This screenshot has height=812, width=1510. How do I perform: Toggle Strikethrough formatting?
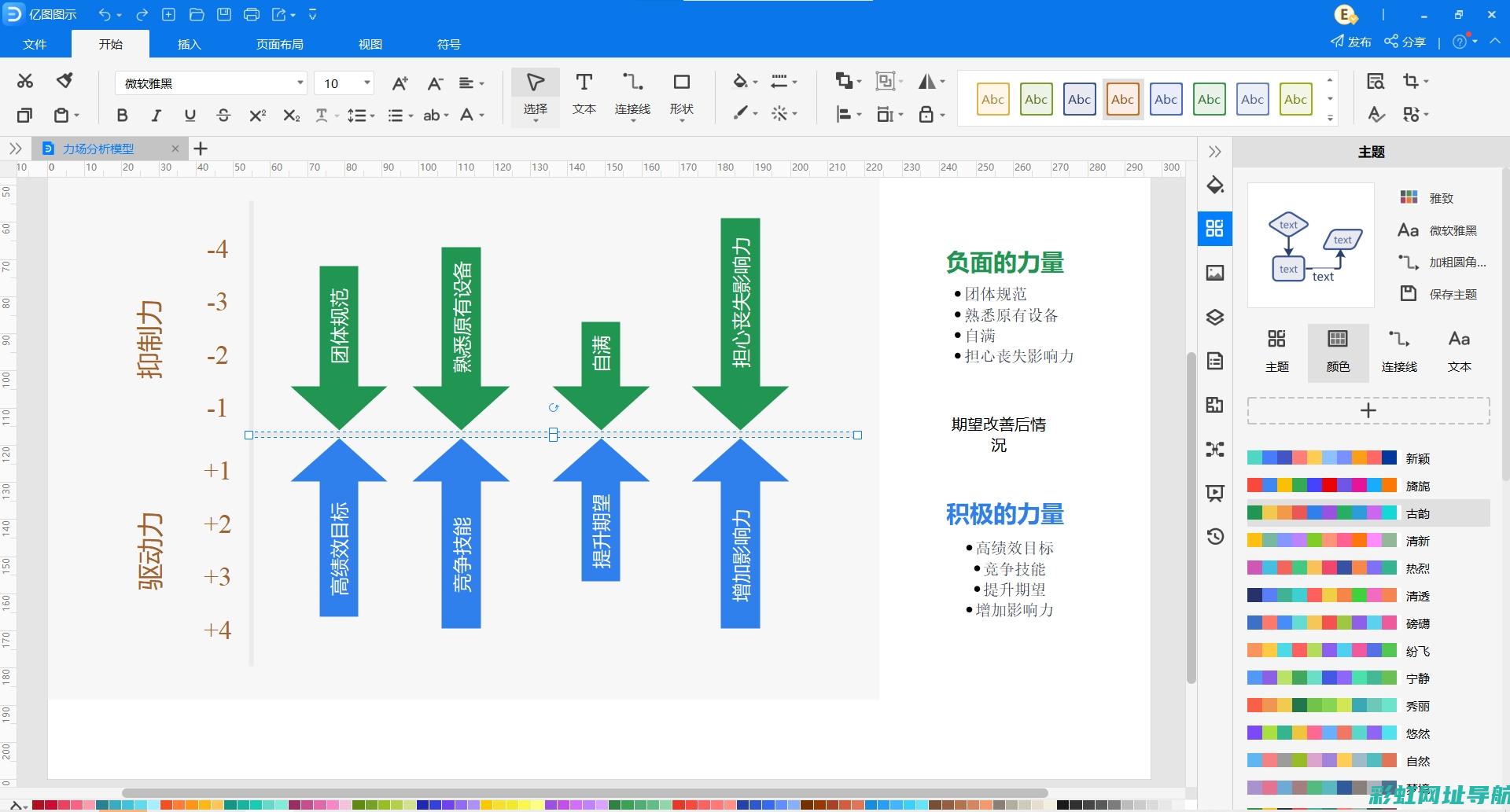coord(223,116)
